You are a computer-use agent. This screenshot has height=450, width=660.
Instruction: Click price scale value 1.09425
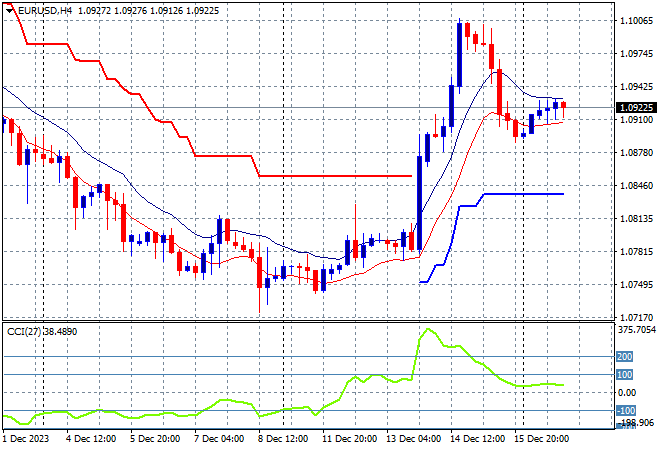point(637,87)
